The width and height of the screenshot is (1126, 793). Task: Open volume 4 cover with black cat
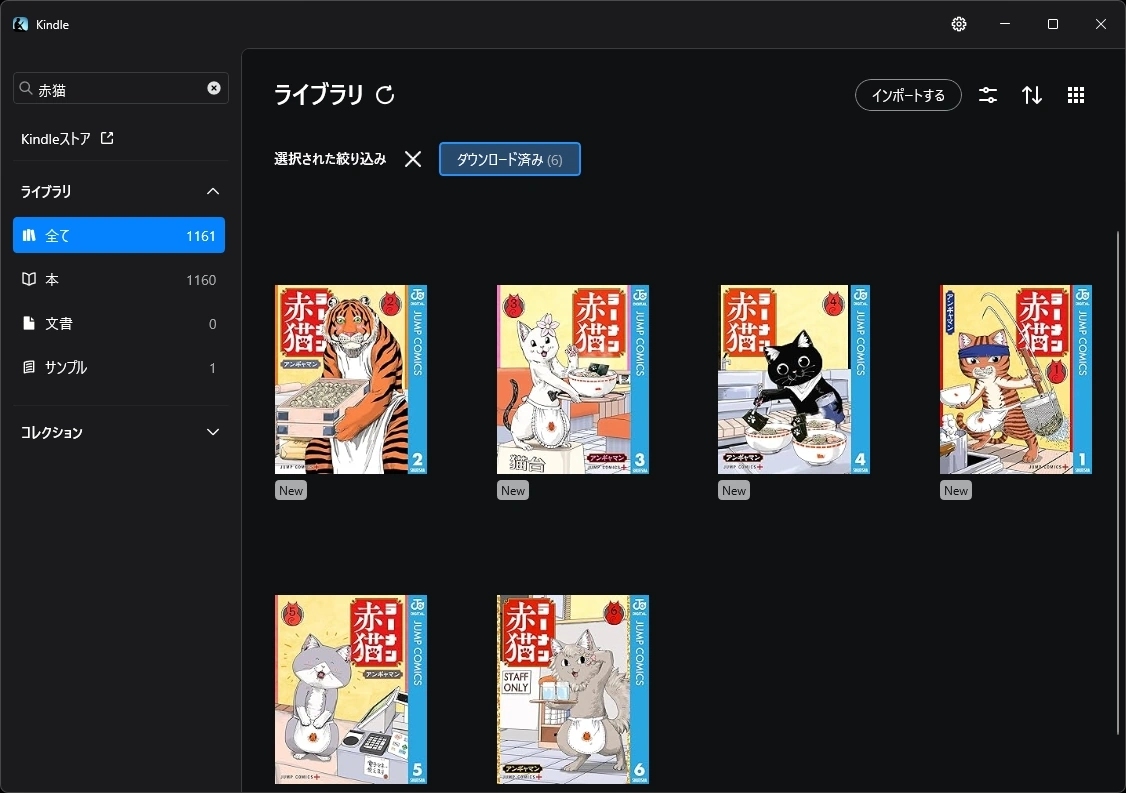tap(794, 379)
